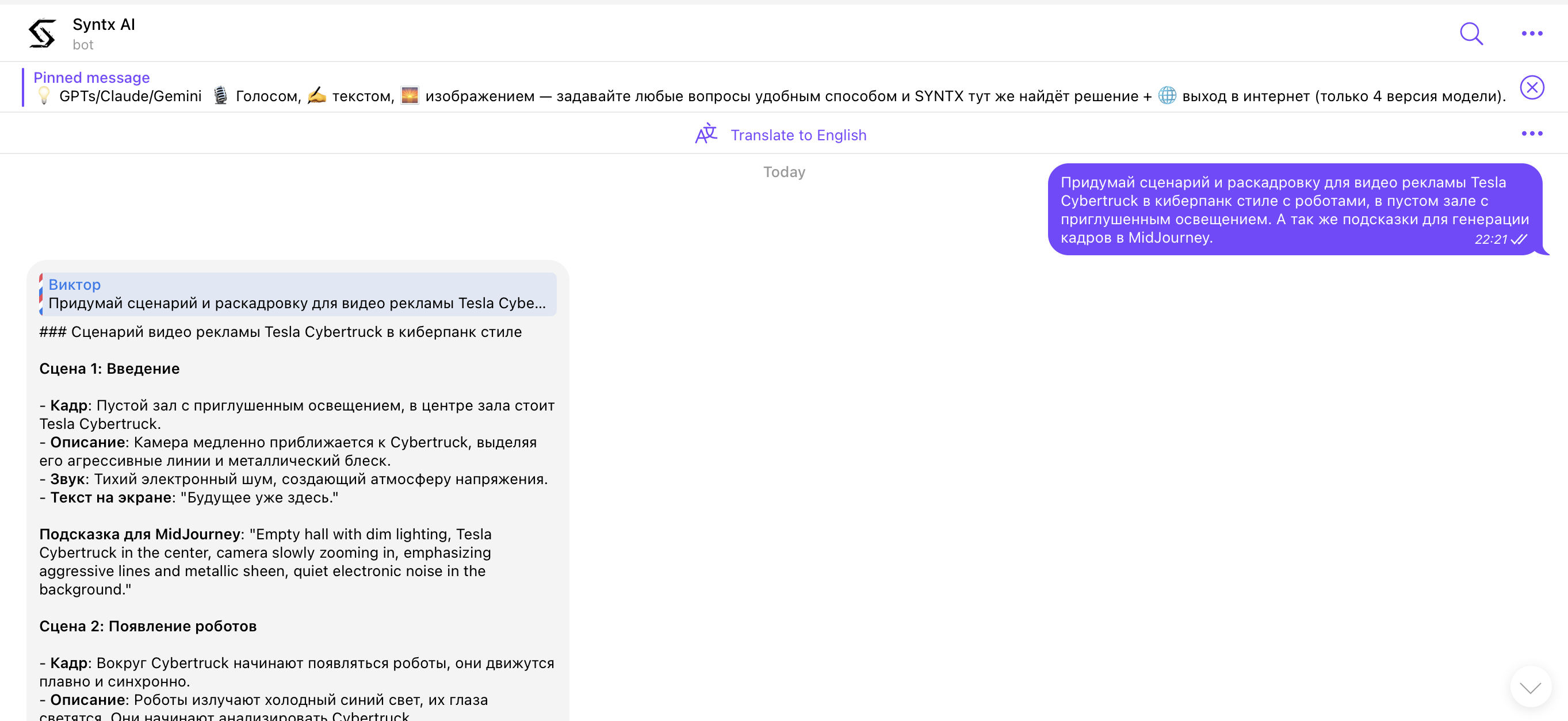
Task: Click the globe emoji in pinned message
Action: click(x=1167, y=95)
